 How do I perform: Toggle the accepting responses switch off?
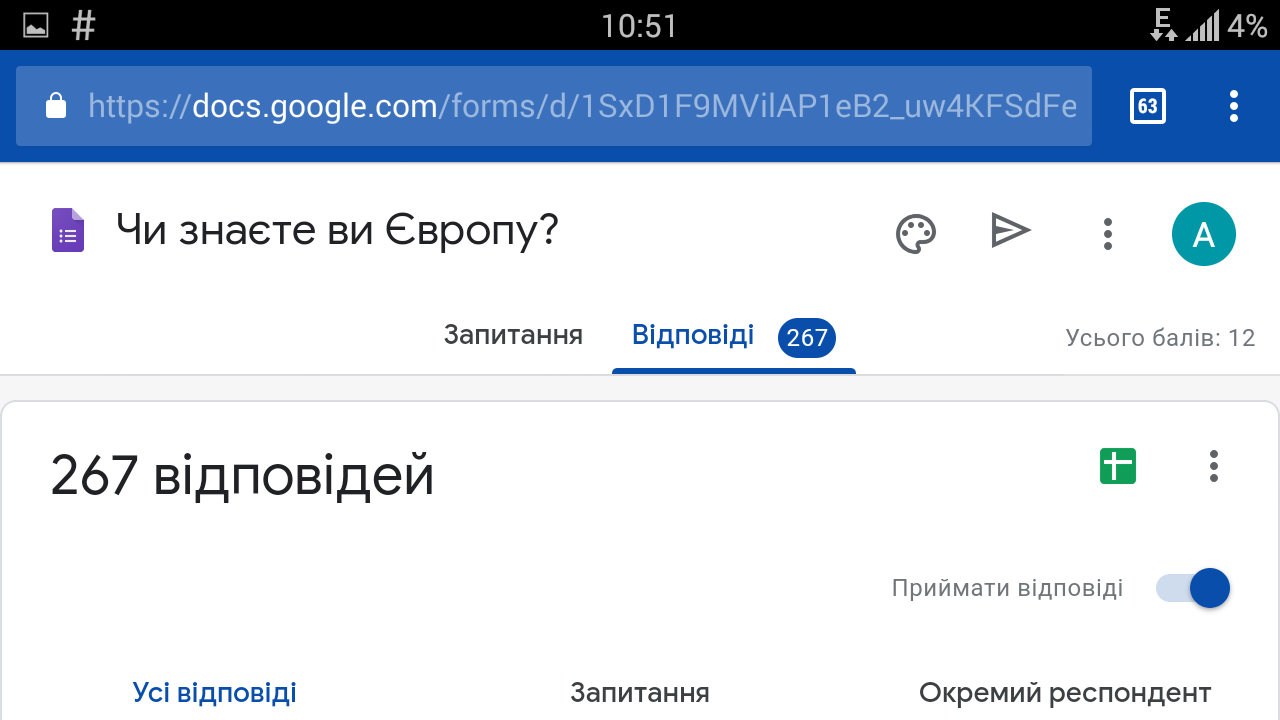[1194, 588]
